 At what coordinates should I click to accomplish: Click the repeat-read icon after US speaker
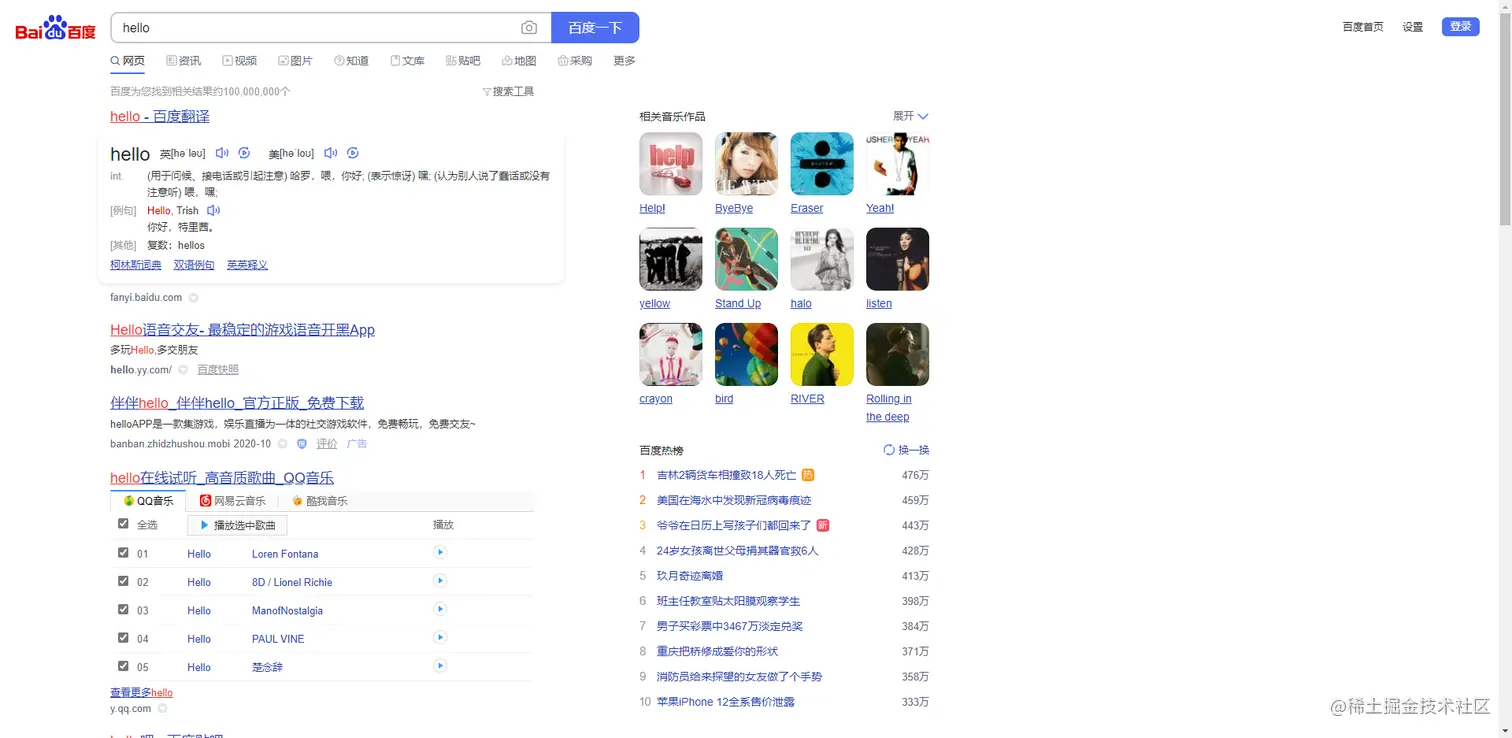coord(353,153)
